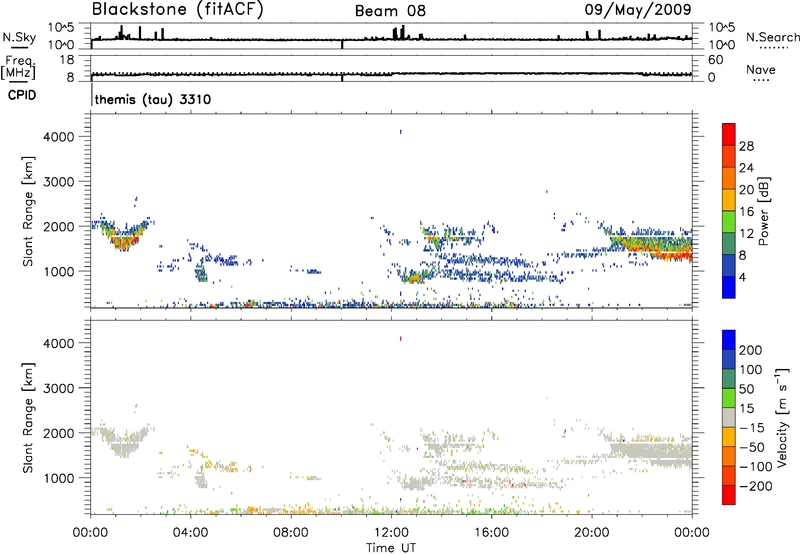Image resolution: width=800 pixels, height=554 pixels.
Task: Click the 'Blackstone (fitACF)' title text
Action: (178, 10)
